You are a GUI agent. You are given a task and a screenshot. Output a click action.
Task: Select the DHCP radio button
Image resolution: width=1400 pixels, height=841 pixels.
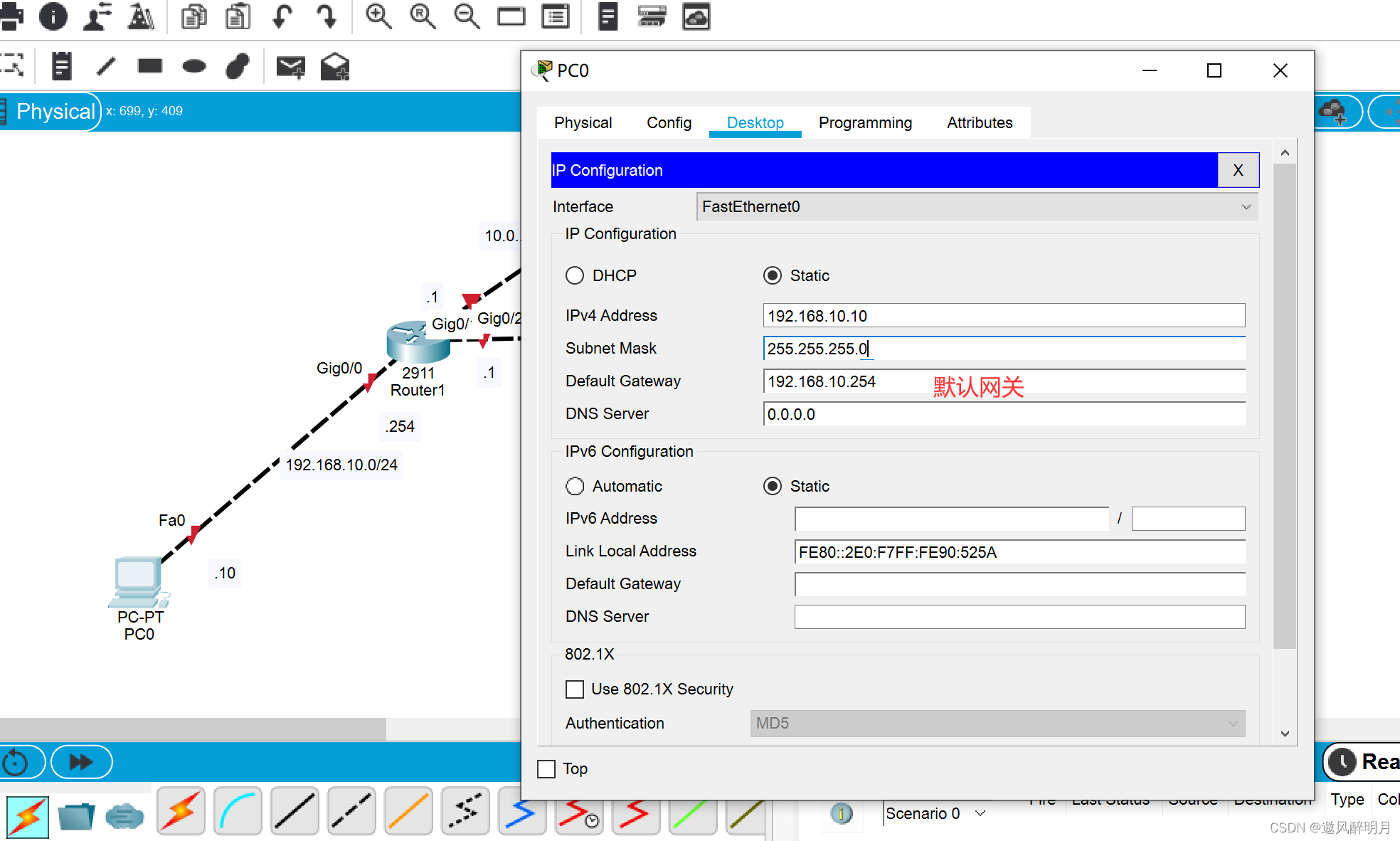tap(575, 275)
